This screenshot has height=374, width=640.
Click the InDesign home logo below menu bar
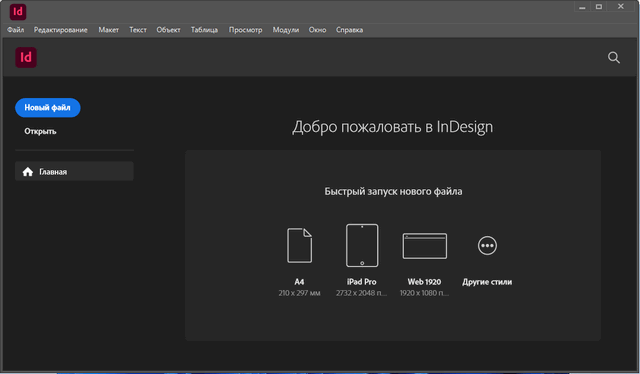pyautogui.click(x=26, y=57)
